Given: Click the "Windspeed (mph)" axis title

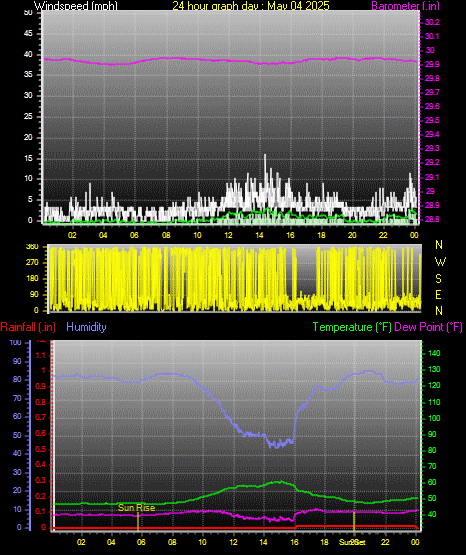Looking at the screenshot, I should pyautogui.click(x=76, y=6).
